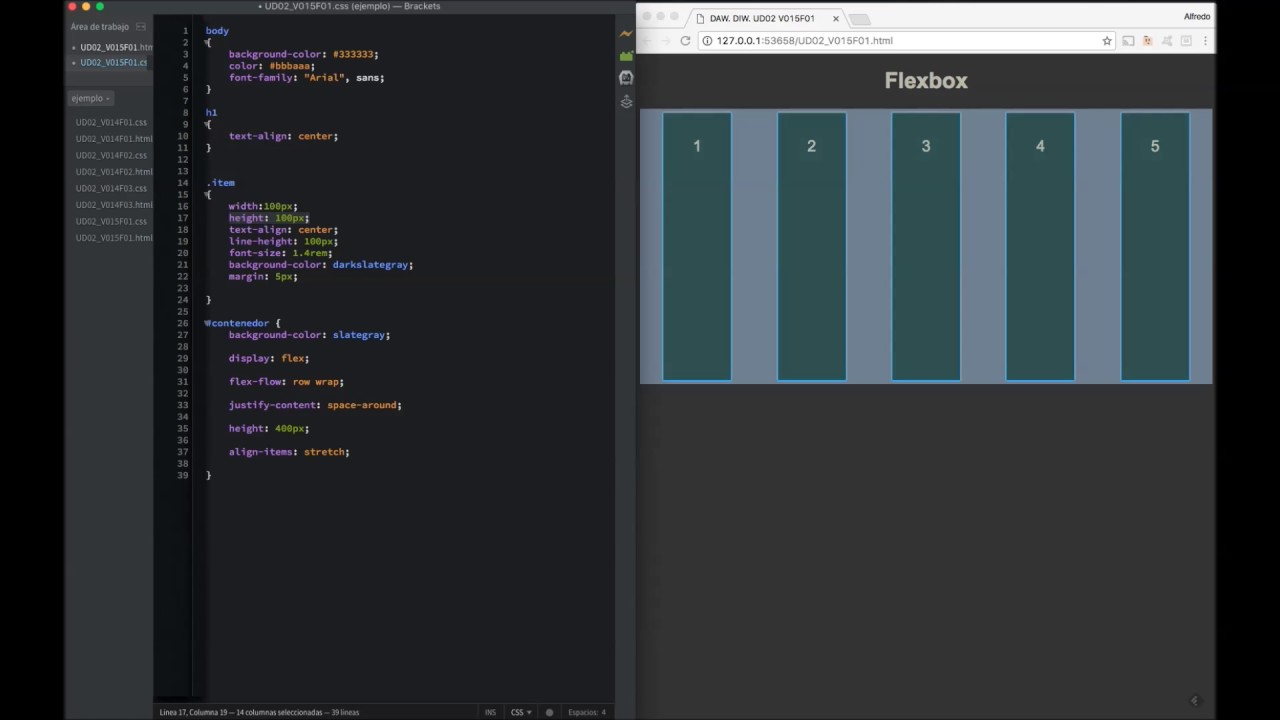
Task: Go forward in Chrome
Action: coord(666,41)
